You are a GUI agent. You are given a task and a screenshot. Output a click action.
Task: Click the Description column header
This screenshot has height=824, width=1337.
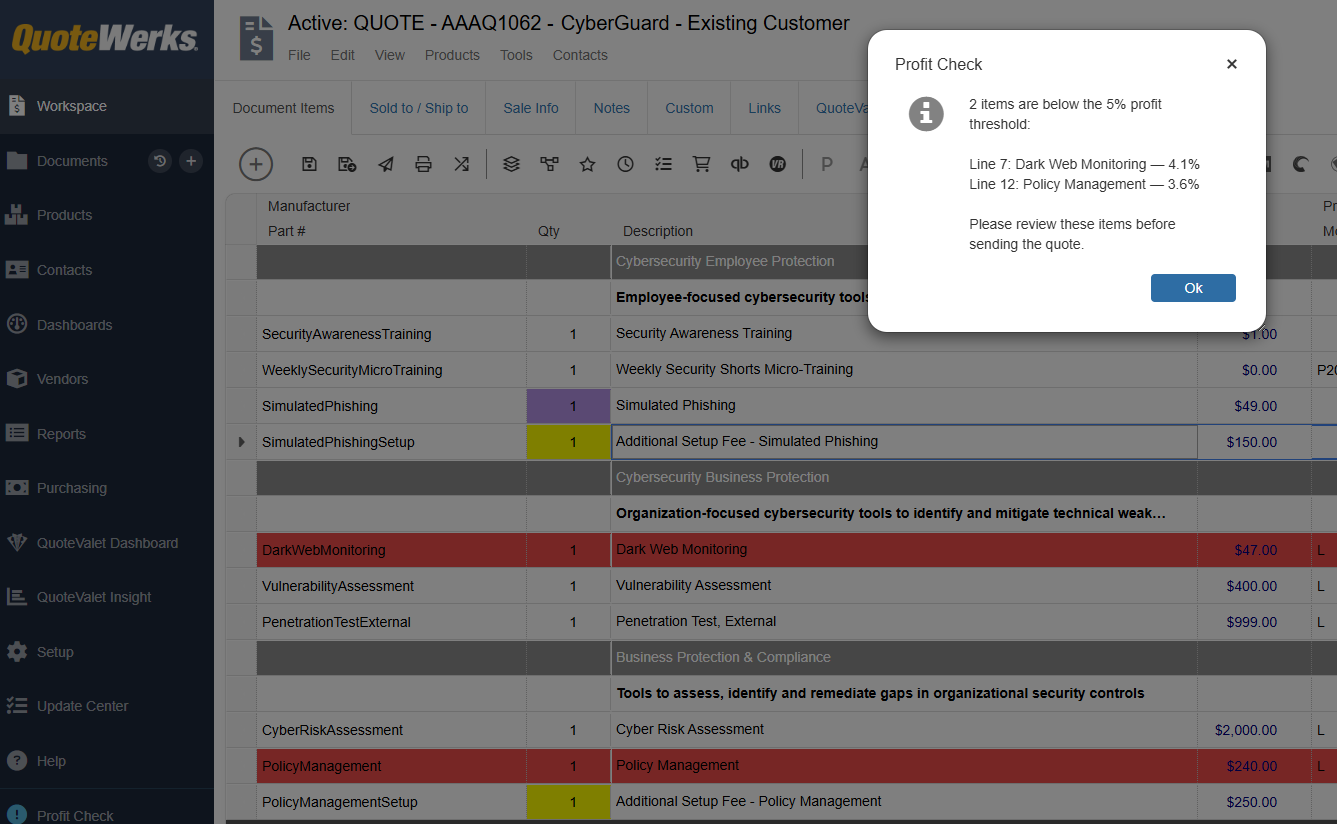pyautogui.click(x=658, y=231)
